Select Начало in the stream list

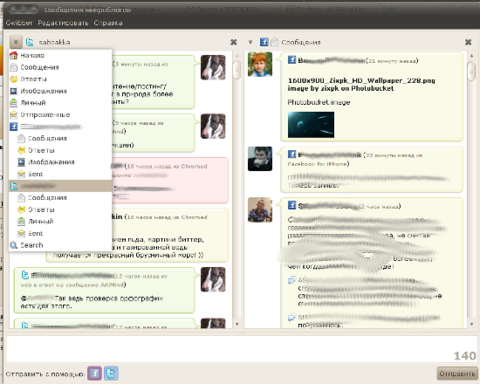60,55
